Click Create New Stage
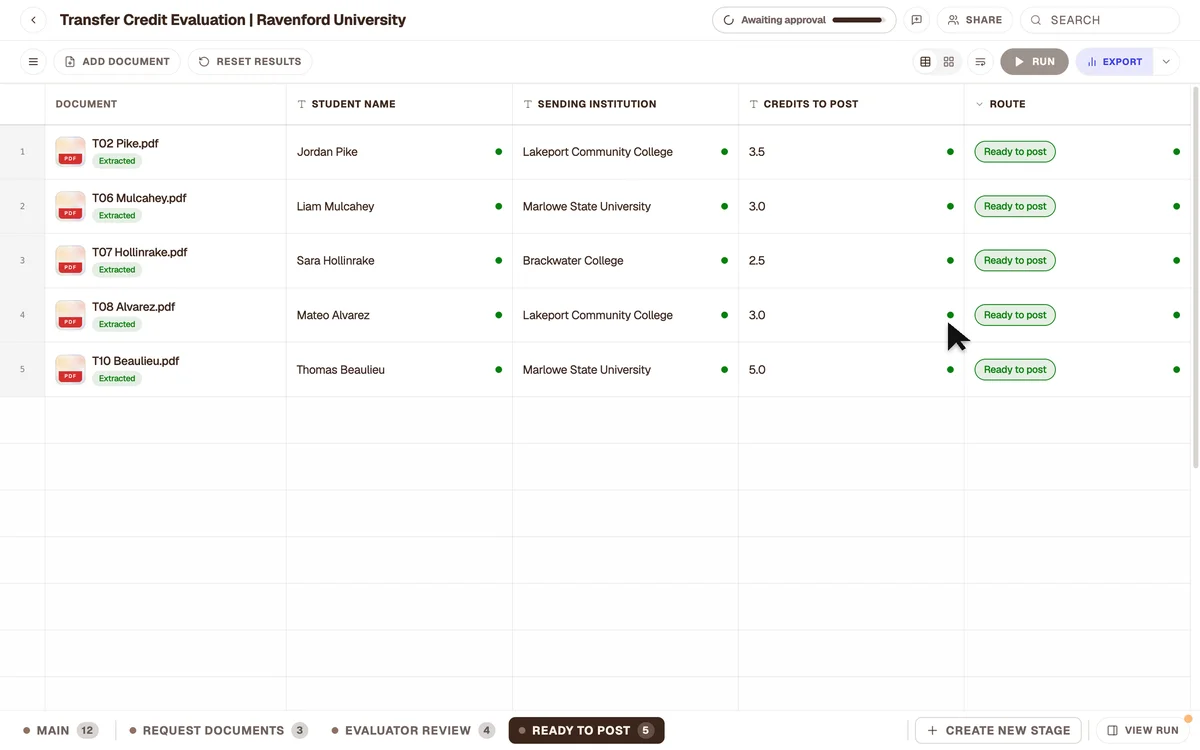Image resolution: width=1200 pixels, height=750 pixels. pyautogui.click(x=998, y=731)
